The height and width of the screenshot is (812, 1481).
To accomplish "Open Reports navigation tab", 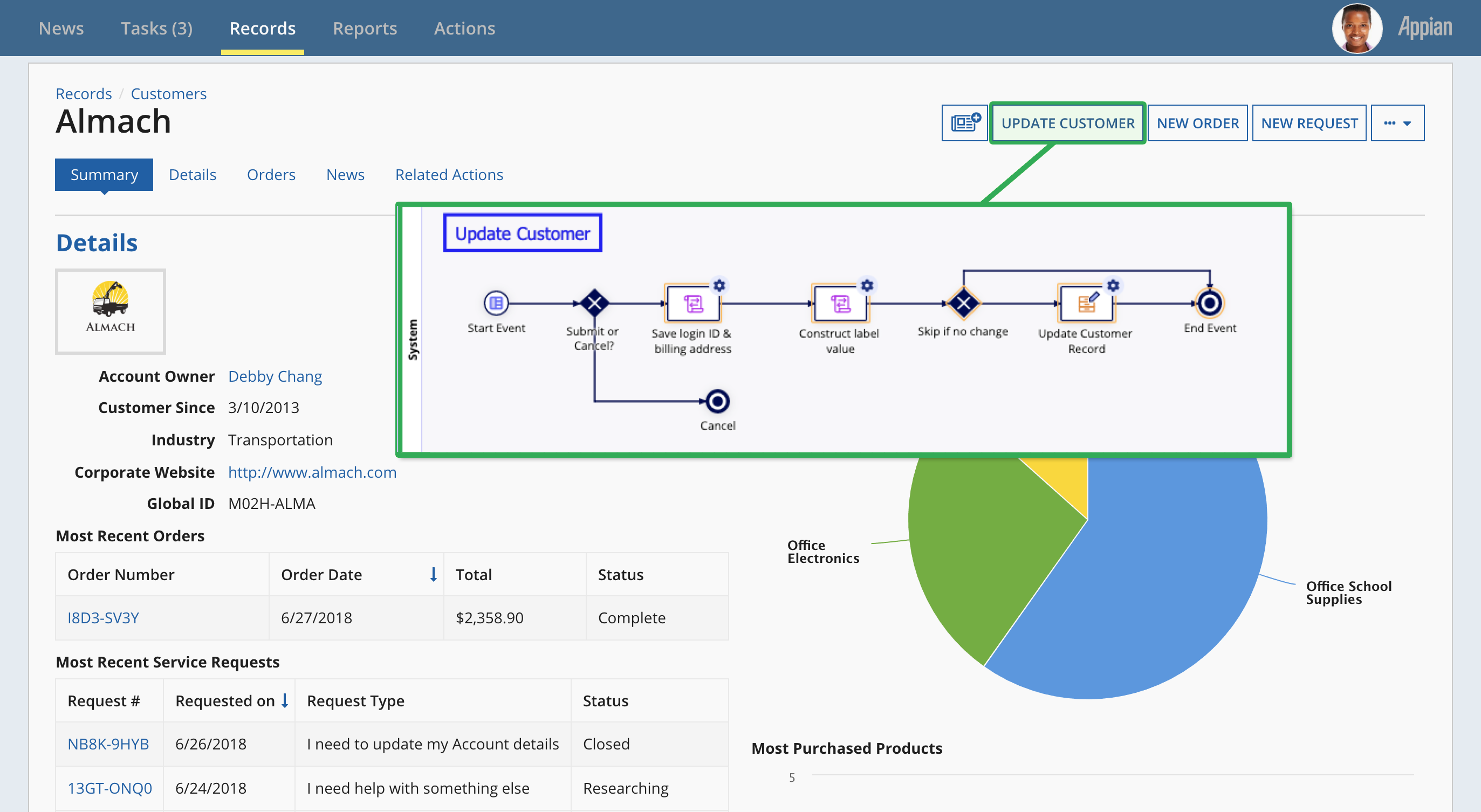I will pyautogui.click(x=365, y=28).
